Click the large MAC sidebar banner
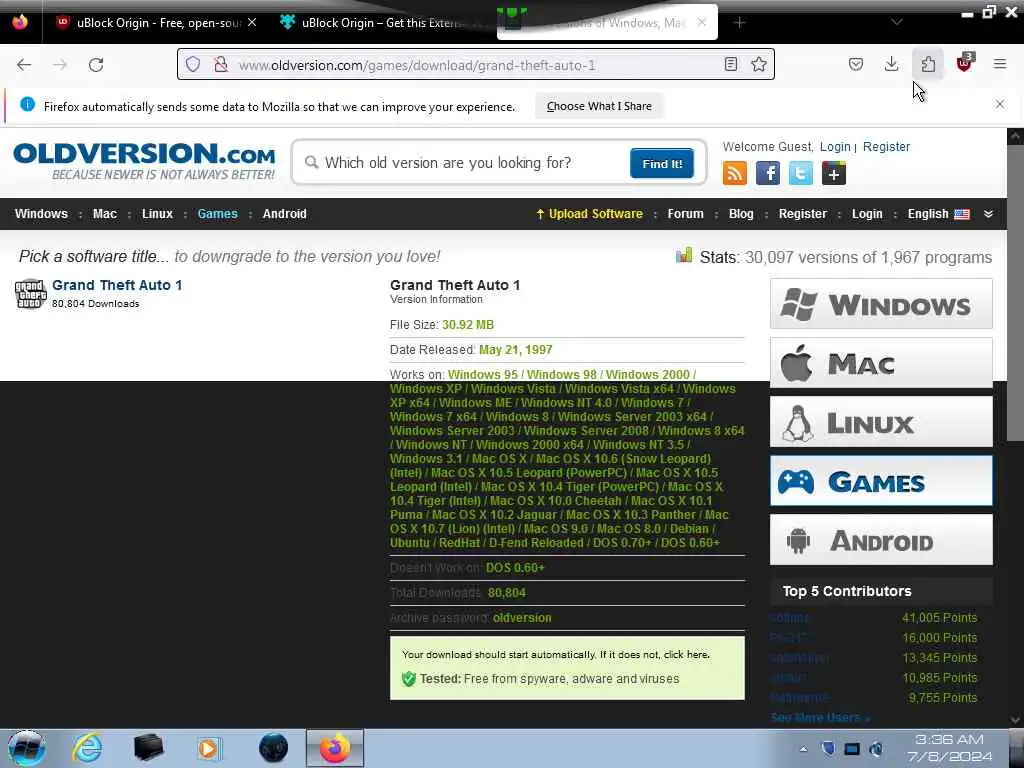The image size is (1024, 768). tap(881, 363)
